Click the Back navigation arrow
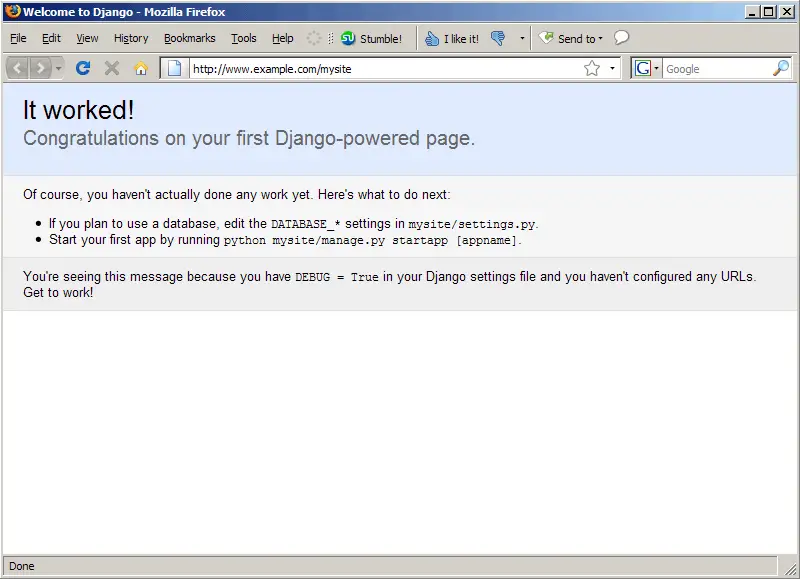 [x=17, y=68]
